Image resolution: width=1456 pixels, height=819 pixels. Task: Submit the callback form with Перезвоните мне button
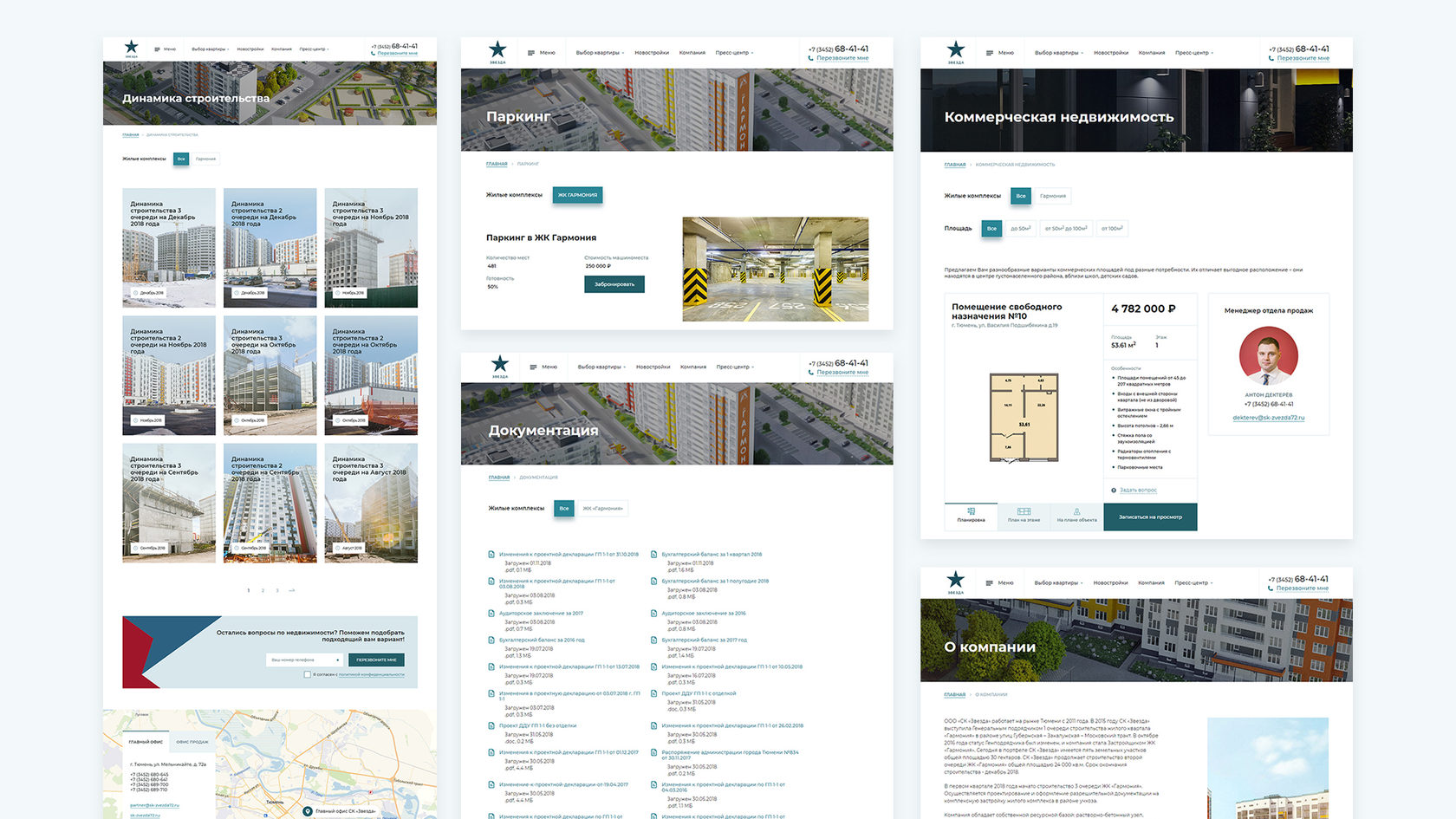point(376,660)
